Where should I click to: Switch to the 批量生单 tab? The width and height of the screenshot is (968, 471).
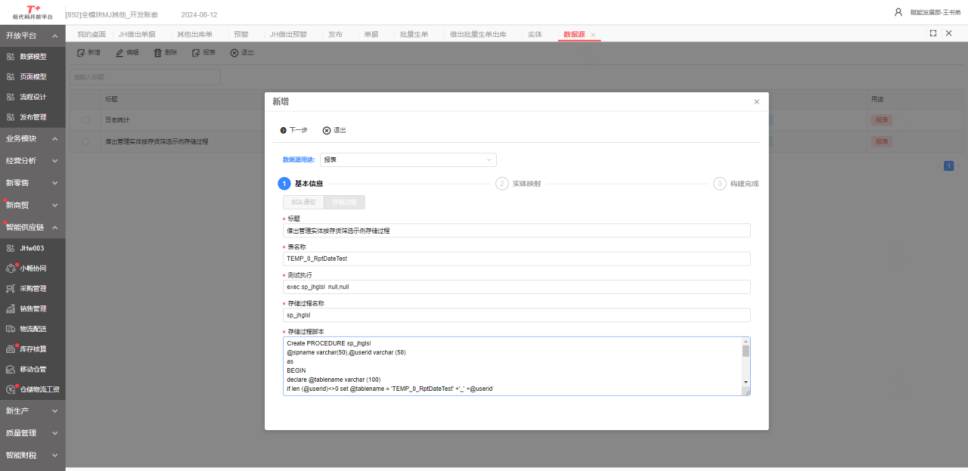click(414, 34)
